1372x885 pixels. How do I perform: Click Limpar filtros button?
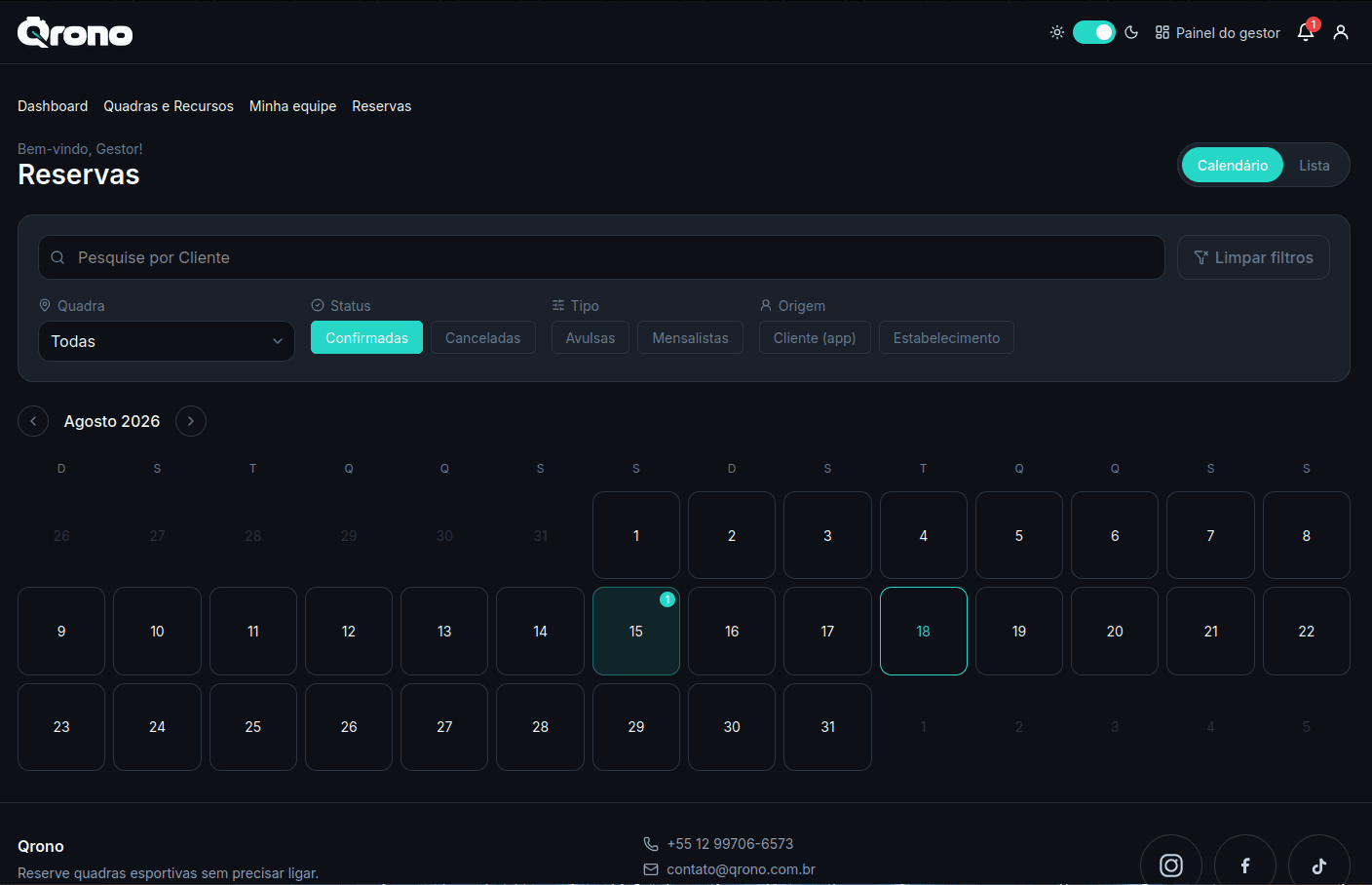[x=1253, y=257]
